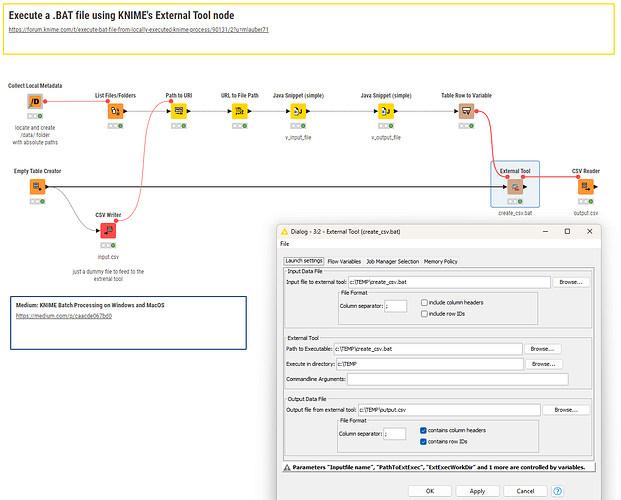Uncheck contains row IDs option
The width and height of the screenshot is (621, 500).
[425, 441]
